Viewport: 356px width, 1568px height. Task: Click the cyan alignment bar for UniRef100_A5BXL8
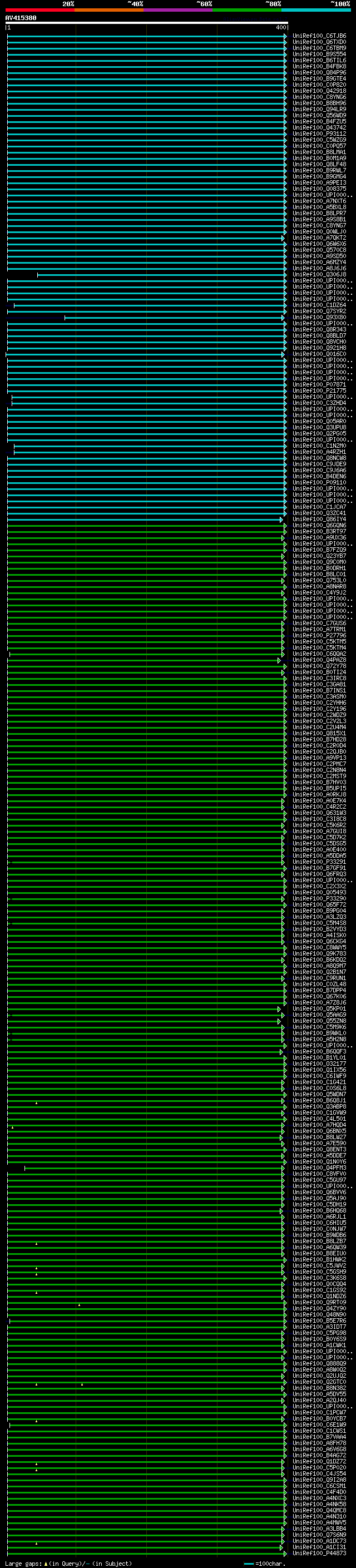(x=146, y=207)
